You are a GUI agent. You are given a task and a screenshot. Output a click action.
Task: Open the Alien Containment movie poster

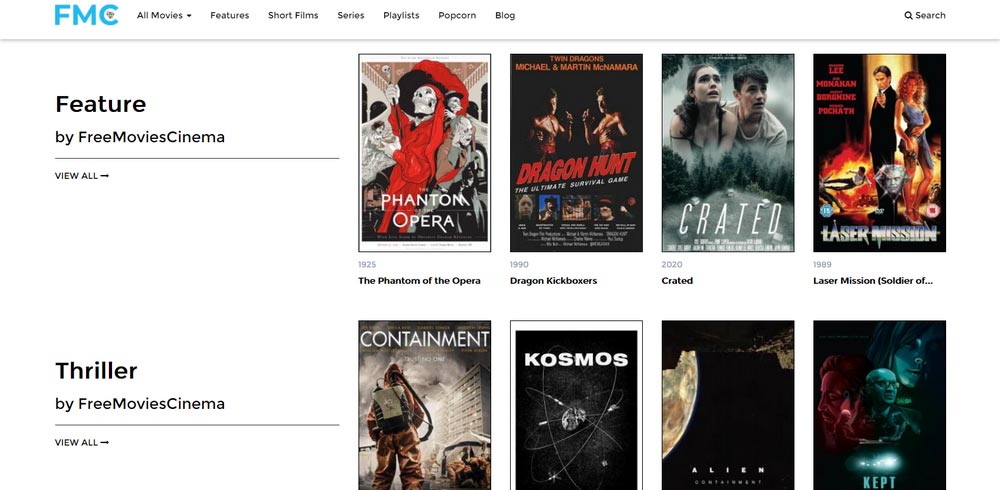(728, 405)
